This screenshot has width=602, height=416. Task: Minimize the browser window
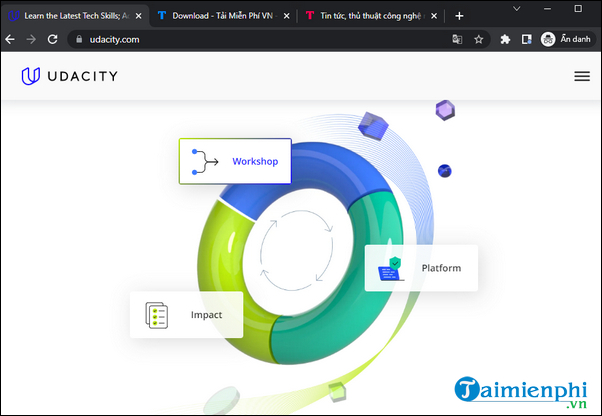click(x=547, y=8)
